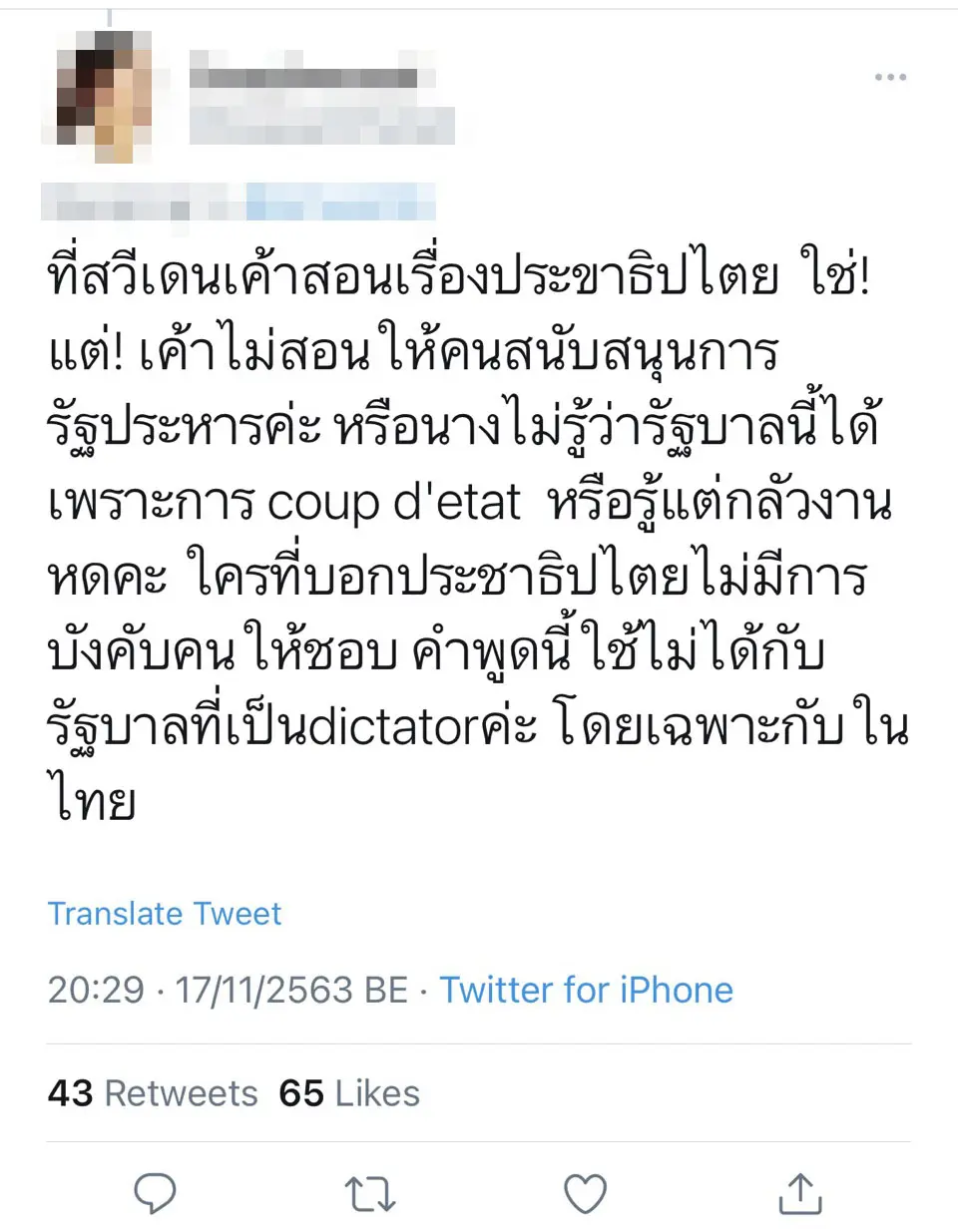Open the share tweet icon
958x1232 pixels.
click(x=799, y=1193)
